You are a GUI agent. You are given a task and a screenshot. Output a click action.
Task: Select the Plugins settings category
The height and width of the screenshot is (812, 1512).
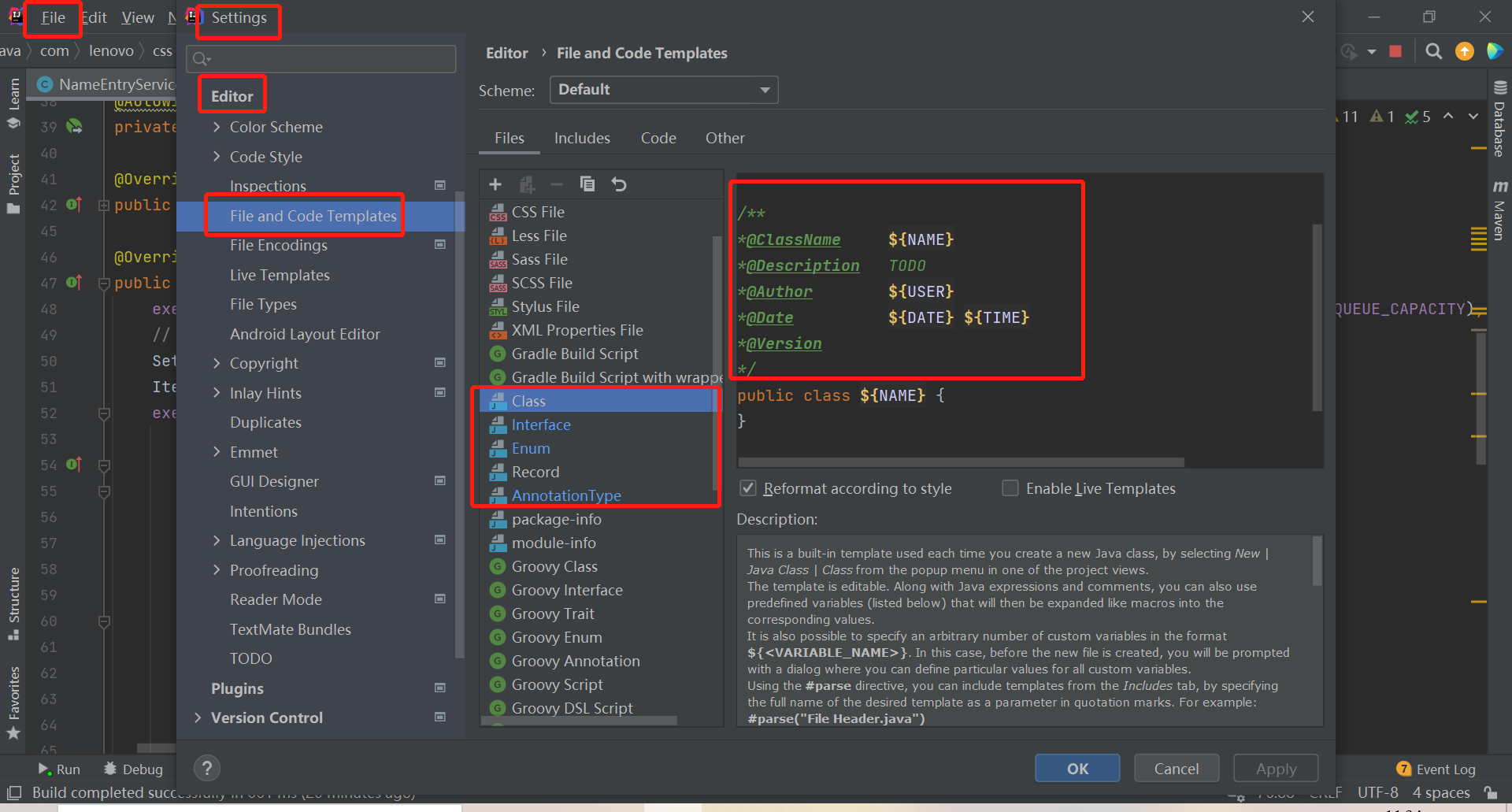(x=237, y=688)
